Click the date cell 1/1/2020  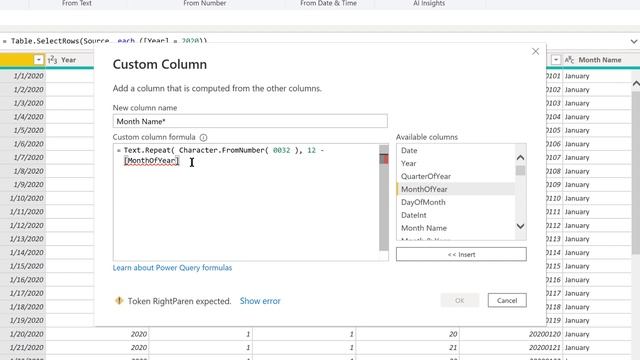[23, 76]
